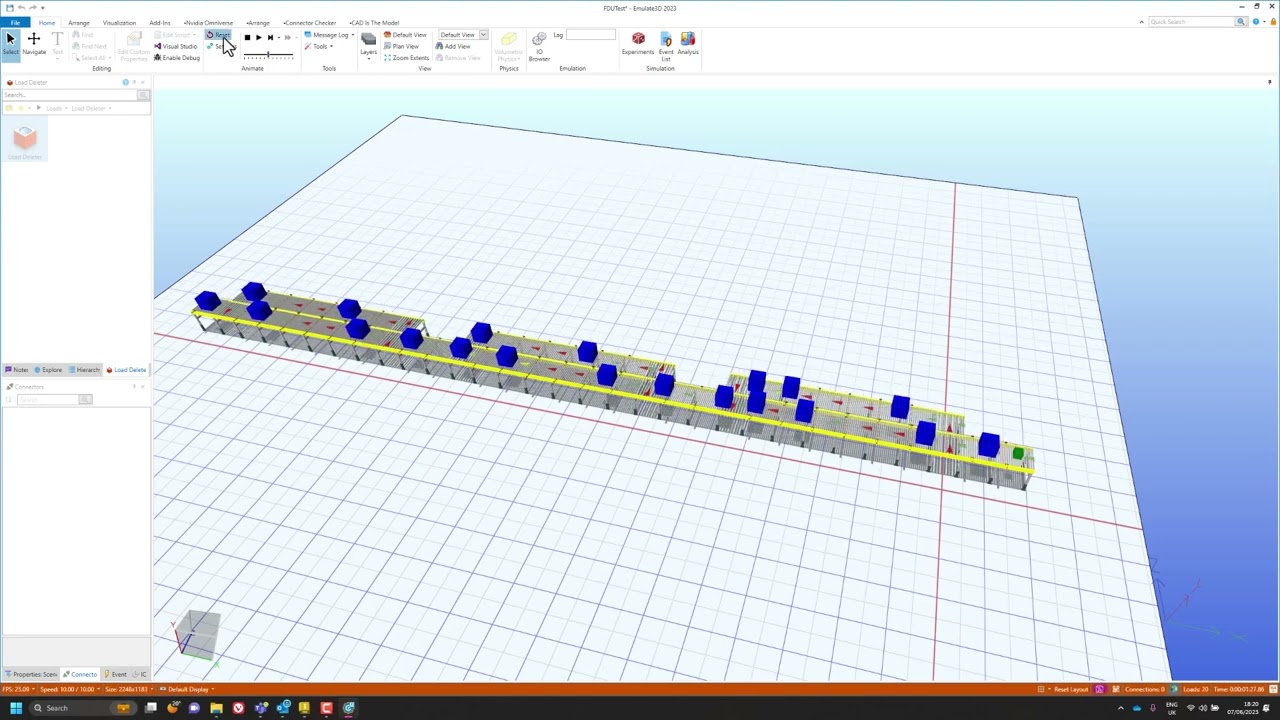The height and width of the screenshot is (720, 1280).
Task: Open Experiments in Simulation group
Action: pos(638,44)
